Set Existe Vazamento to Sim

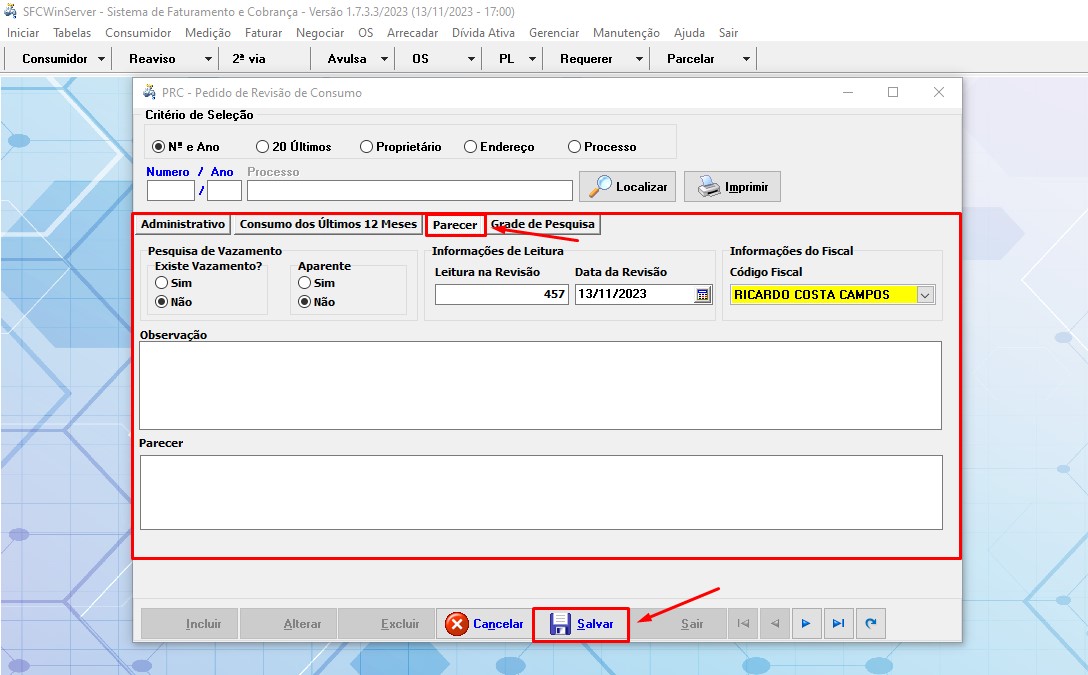click(x=161, y=283)
